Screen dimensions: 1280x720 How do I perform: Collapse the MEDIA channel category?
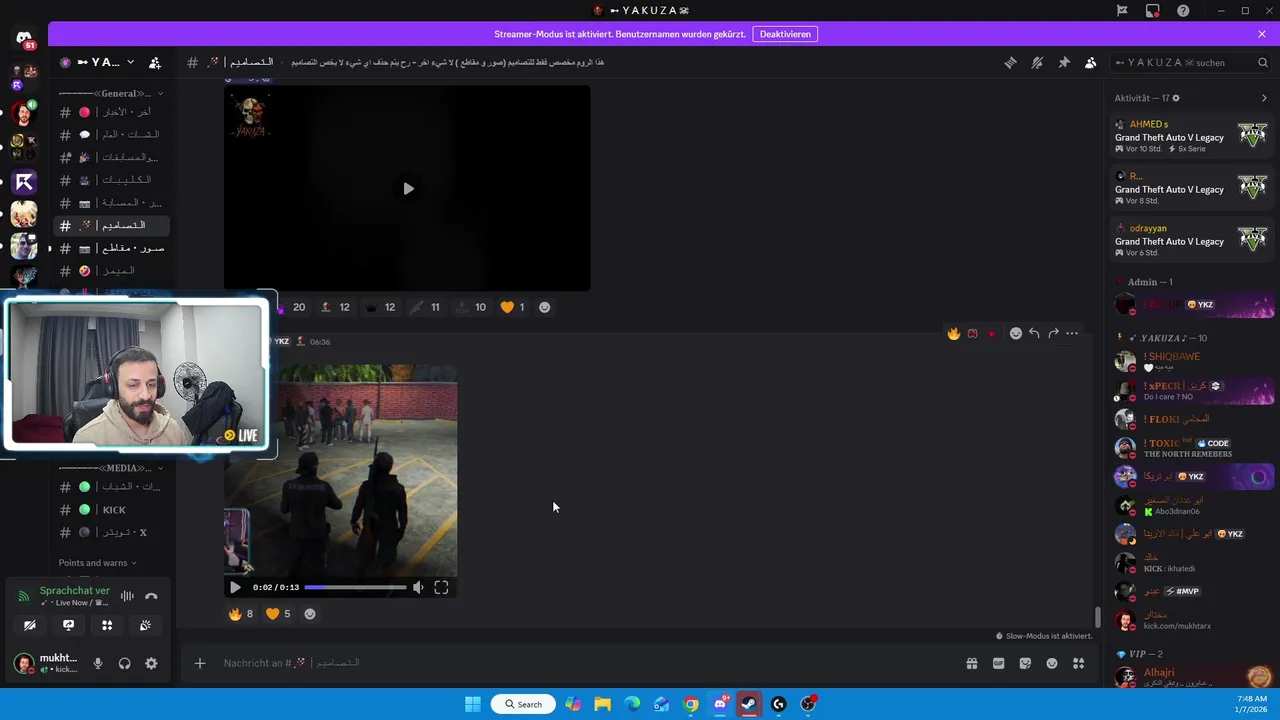tap(109, 468)
